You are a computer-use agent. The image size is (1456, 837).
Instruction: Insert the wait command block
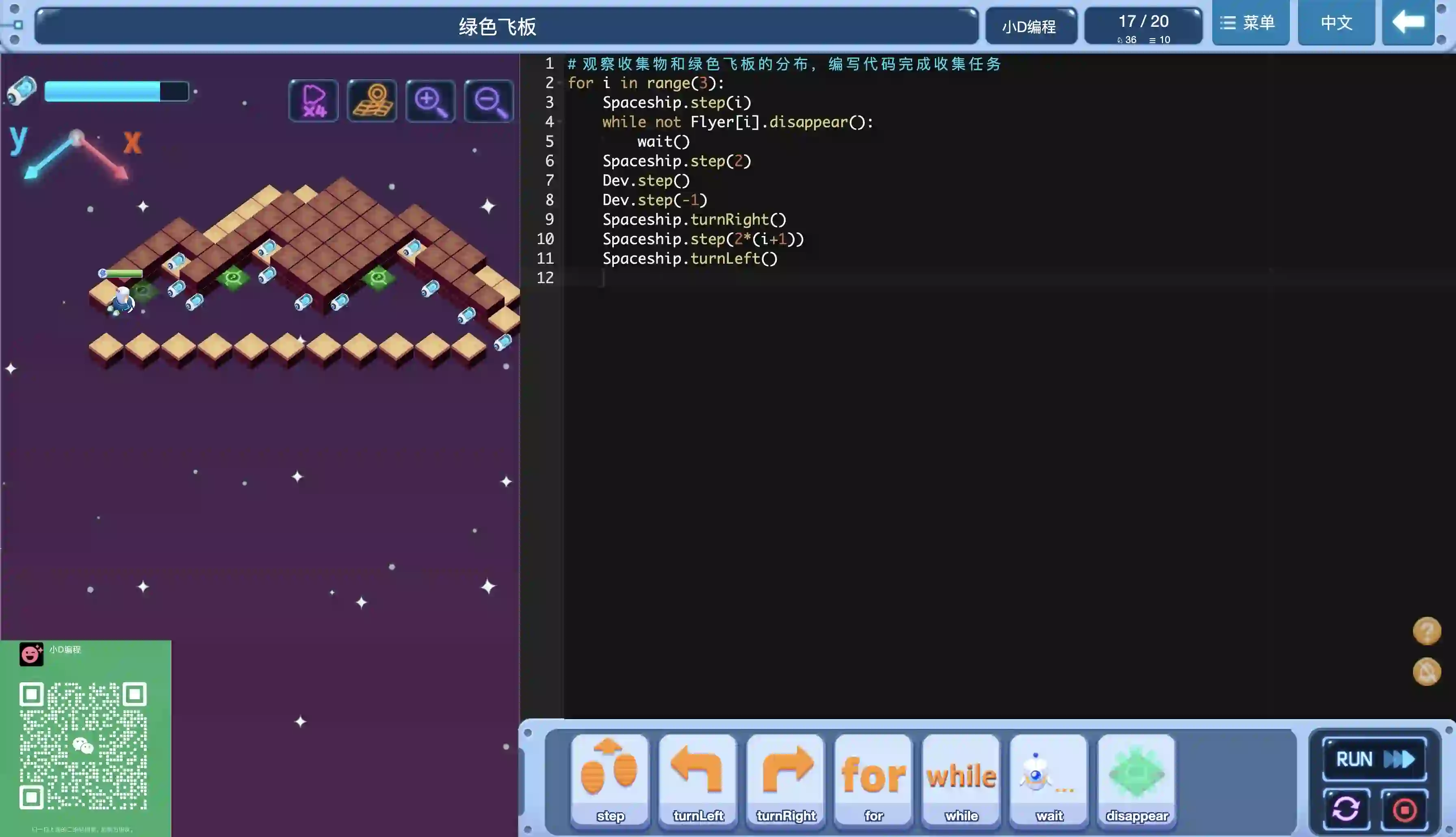tap(1049, 779)
